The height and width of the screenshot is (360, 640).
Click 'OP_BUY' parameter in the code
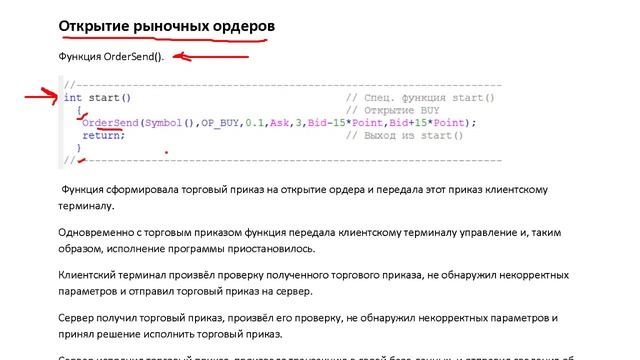pyautogui.click(x=220, y=123)
